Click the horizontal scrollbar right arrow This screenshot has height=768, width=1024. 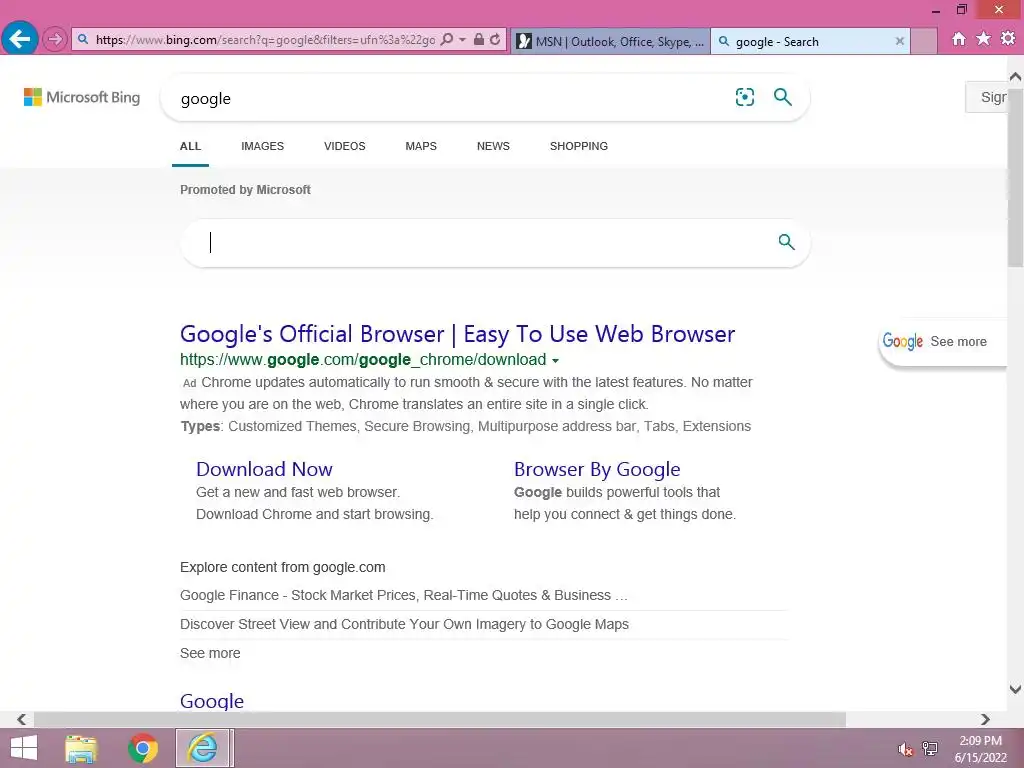tap(985, 720)
